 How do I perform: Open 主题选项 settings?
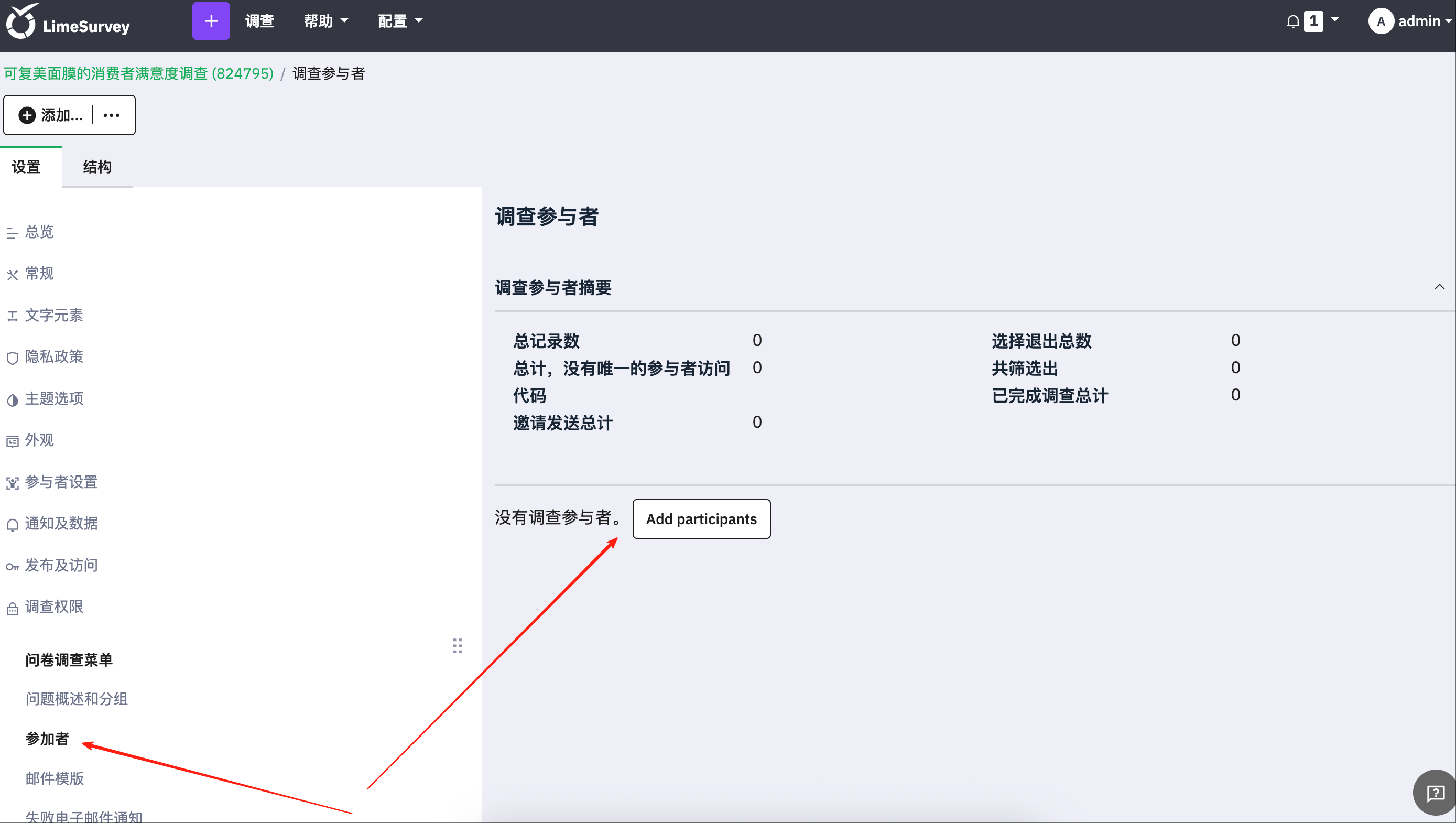(x=53, y=398)
